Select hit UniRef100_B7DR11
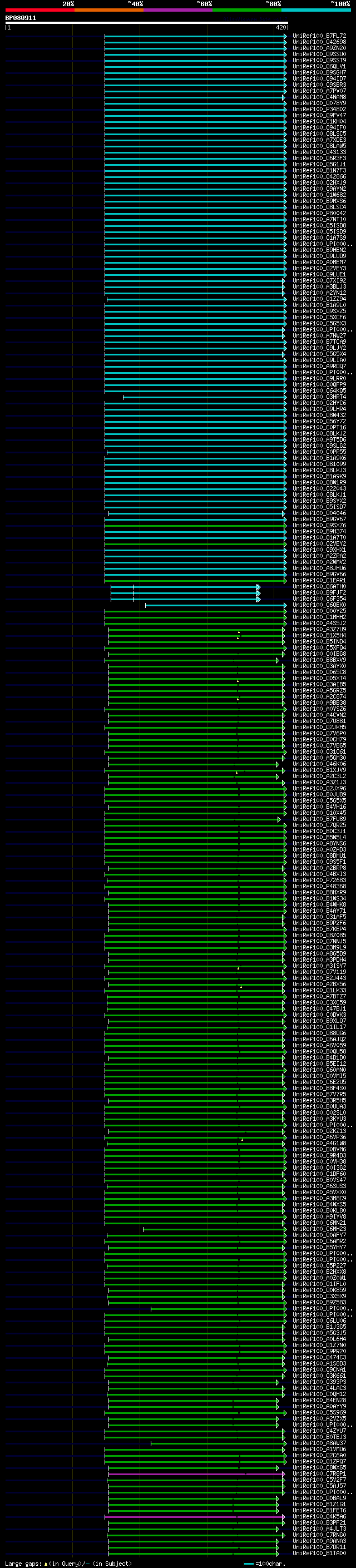This screenshot has height=1568, width=356. point(319,1547)
